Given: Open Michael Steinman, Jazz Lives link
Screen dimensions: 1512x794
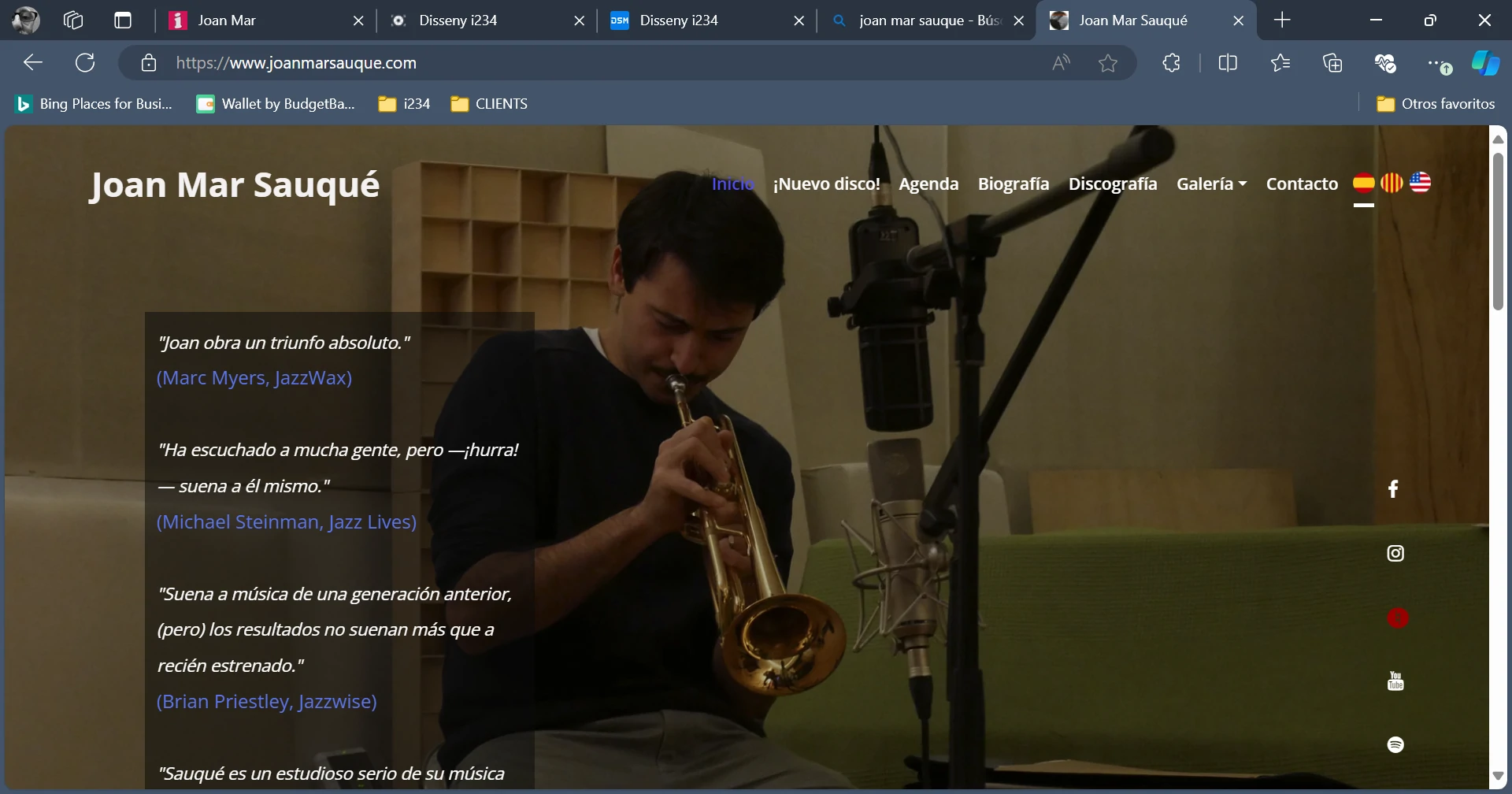Looking at the screenshot, I should (x=287, y=522).
